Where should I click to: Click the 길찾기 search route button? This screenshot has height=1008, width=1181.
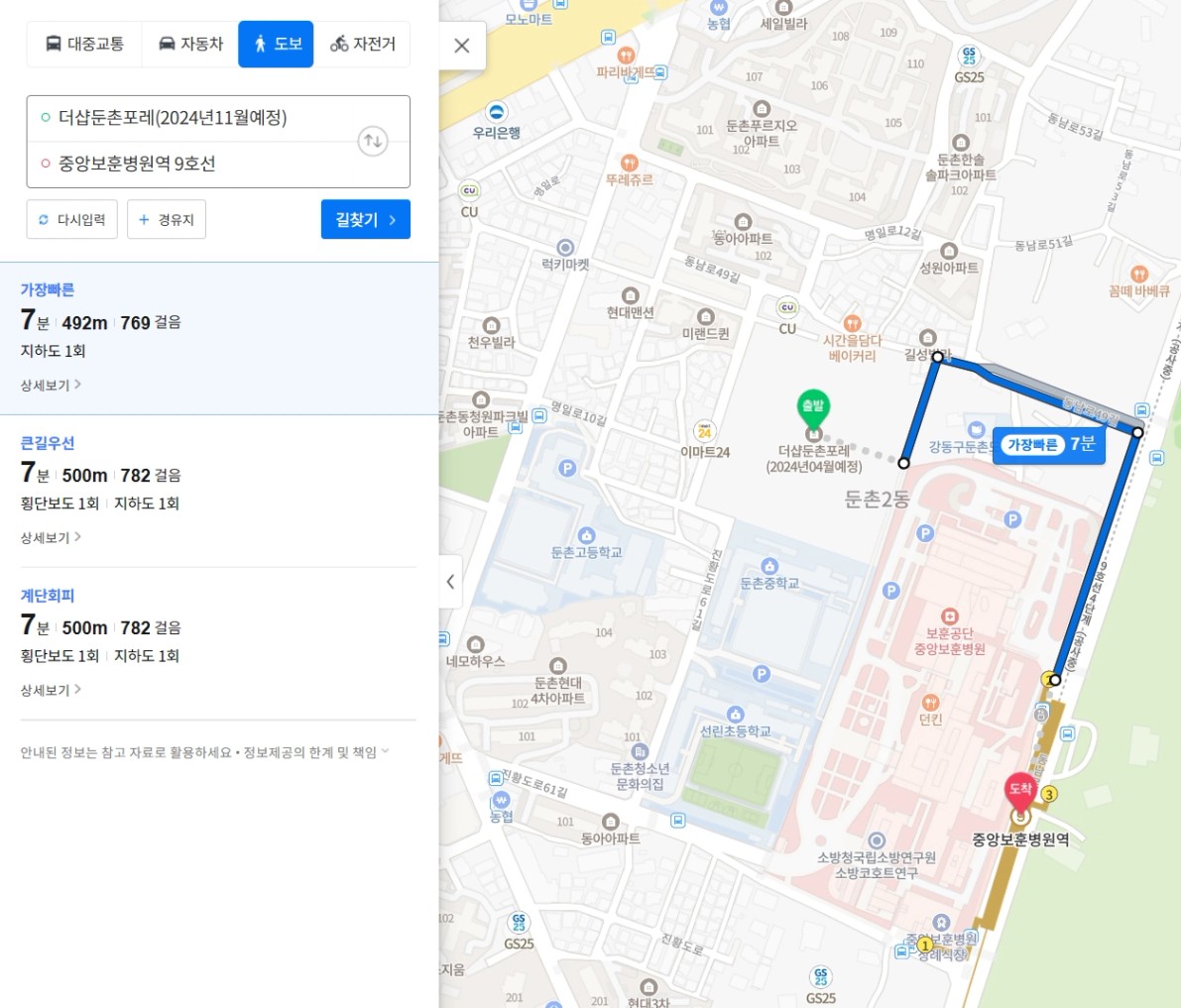click(x=365, y=219)
